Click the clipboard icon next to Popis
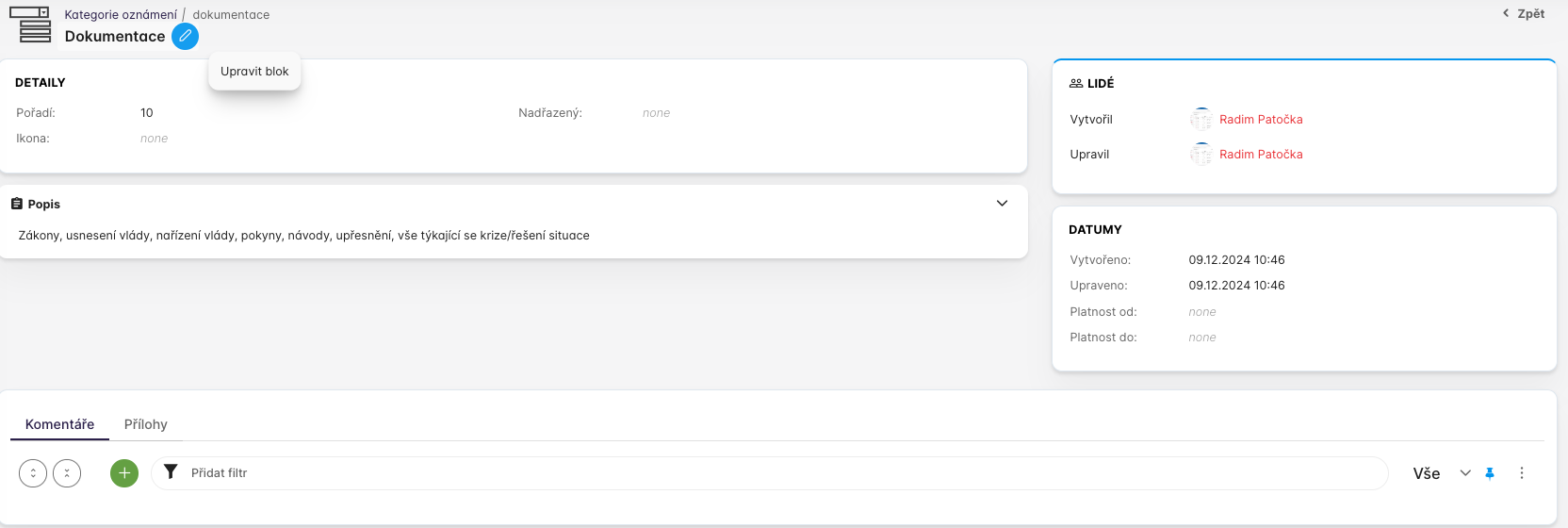 tap(17, 204)
